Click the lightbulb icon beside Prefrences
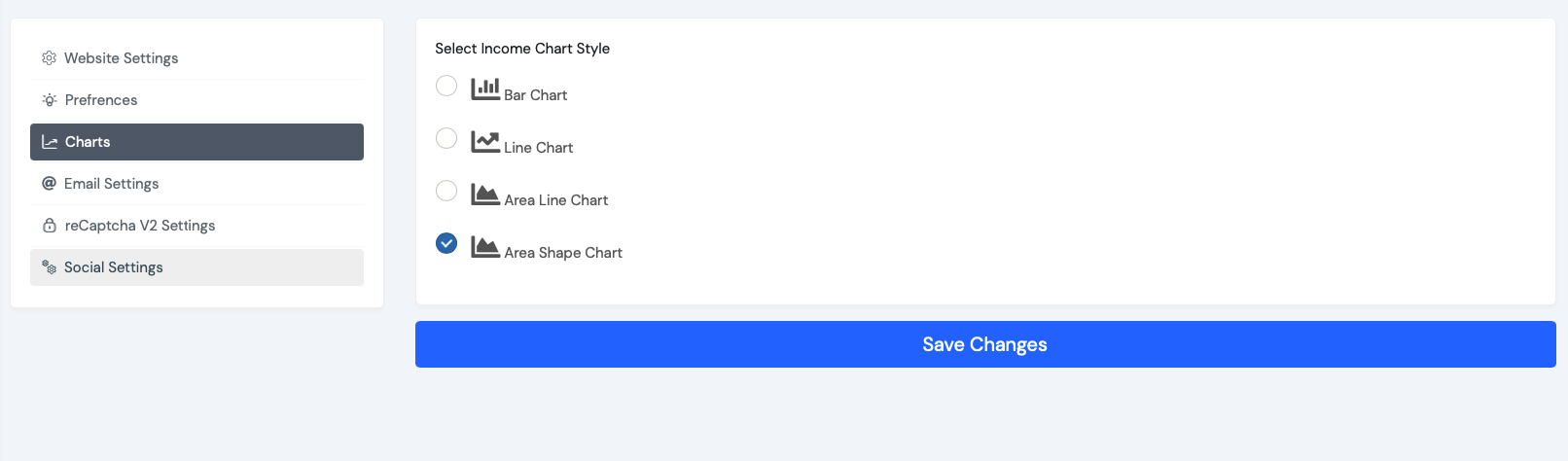 coord(50,100)
